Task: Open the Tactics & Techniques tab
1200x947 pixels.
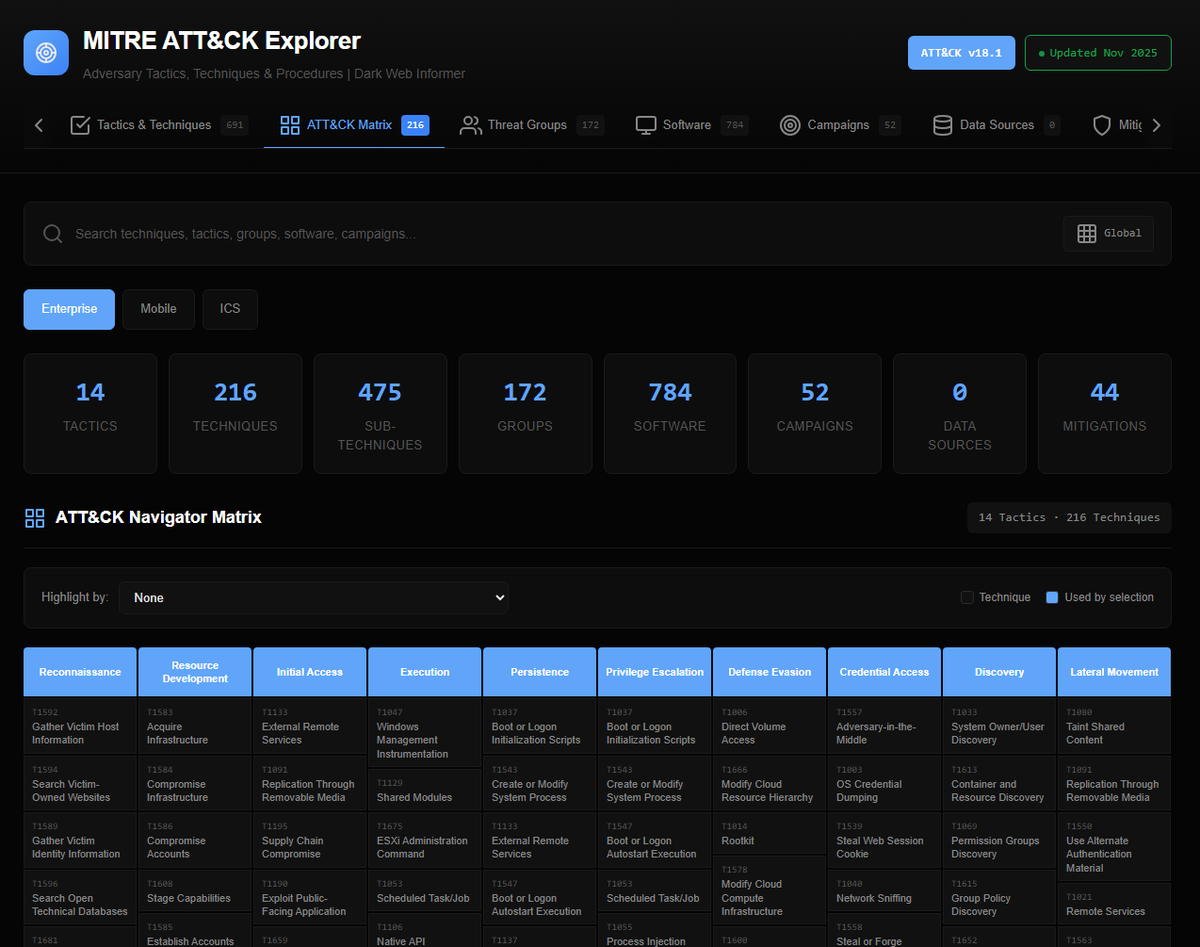Action: (x=159, y=125)
